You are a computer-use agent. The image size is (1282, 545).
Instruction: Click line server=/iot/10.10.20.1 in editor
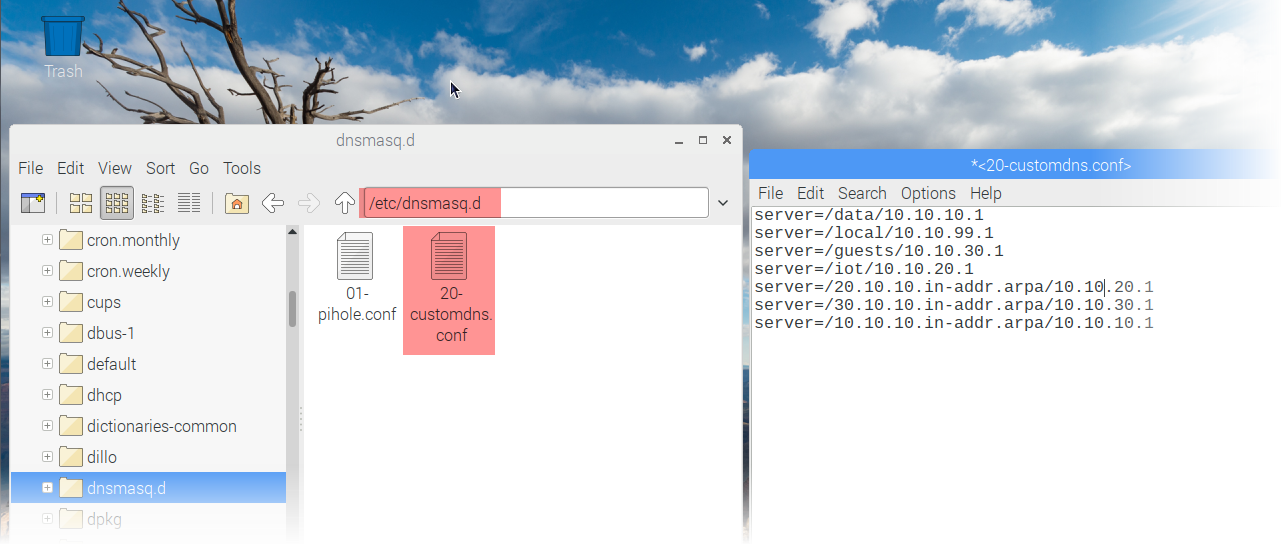864,269
